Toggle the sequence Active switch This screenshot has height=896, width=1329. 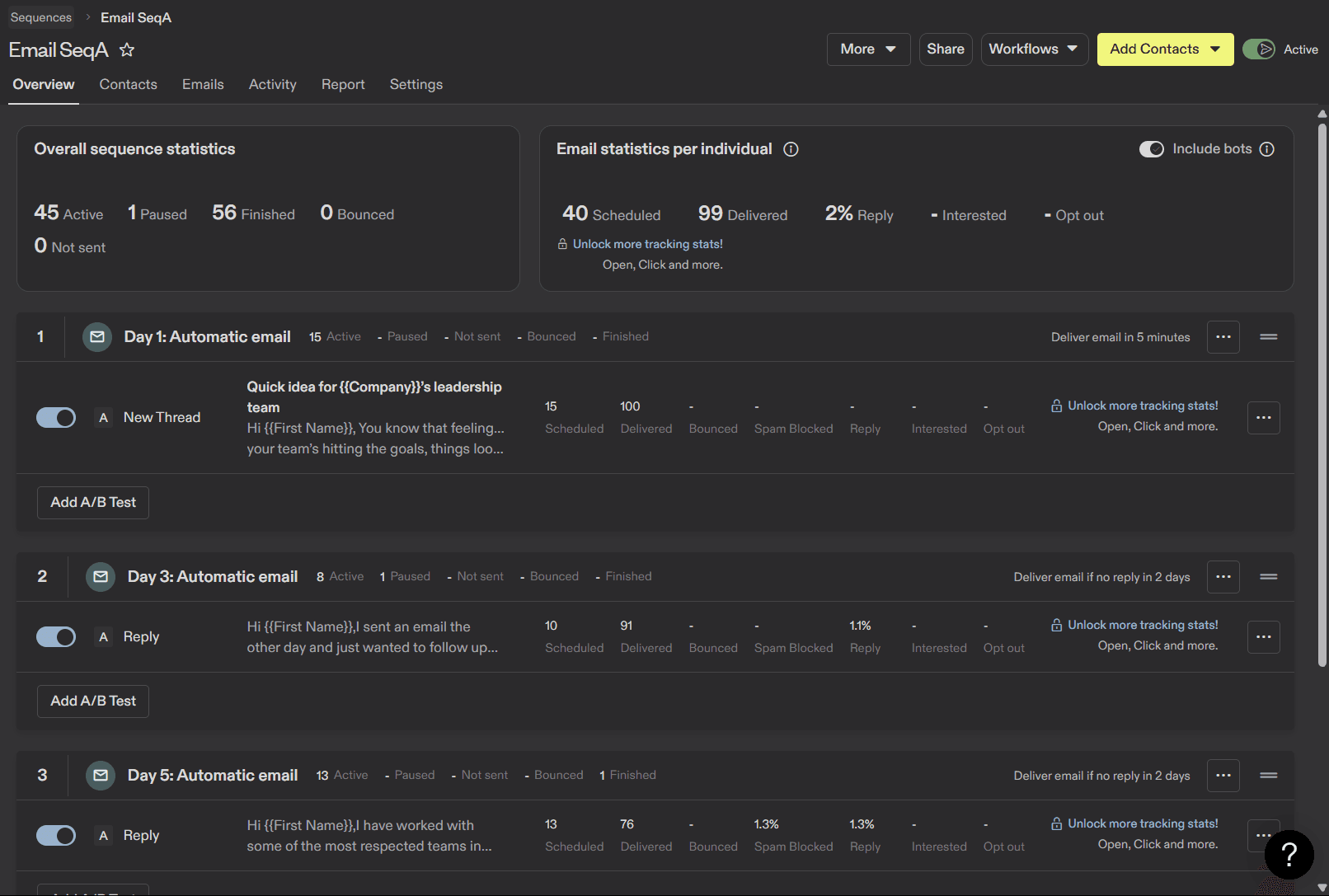(x=1259, y=49)
